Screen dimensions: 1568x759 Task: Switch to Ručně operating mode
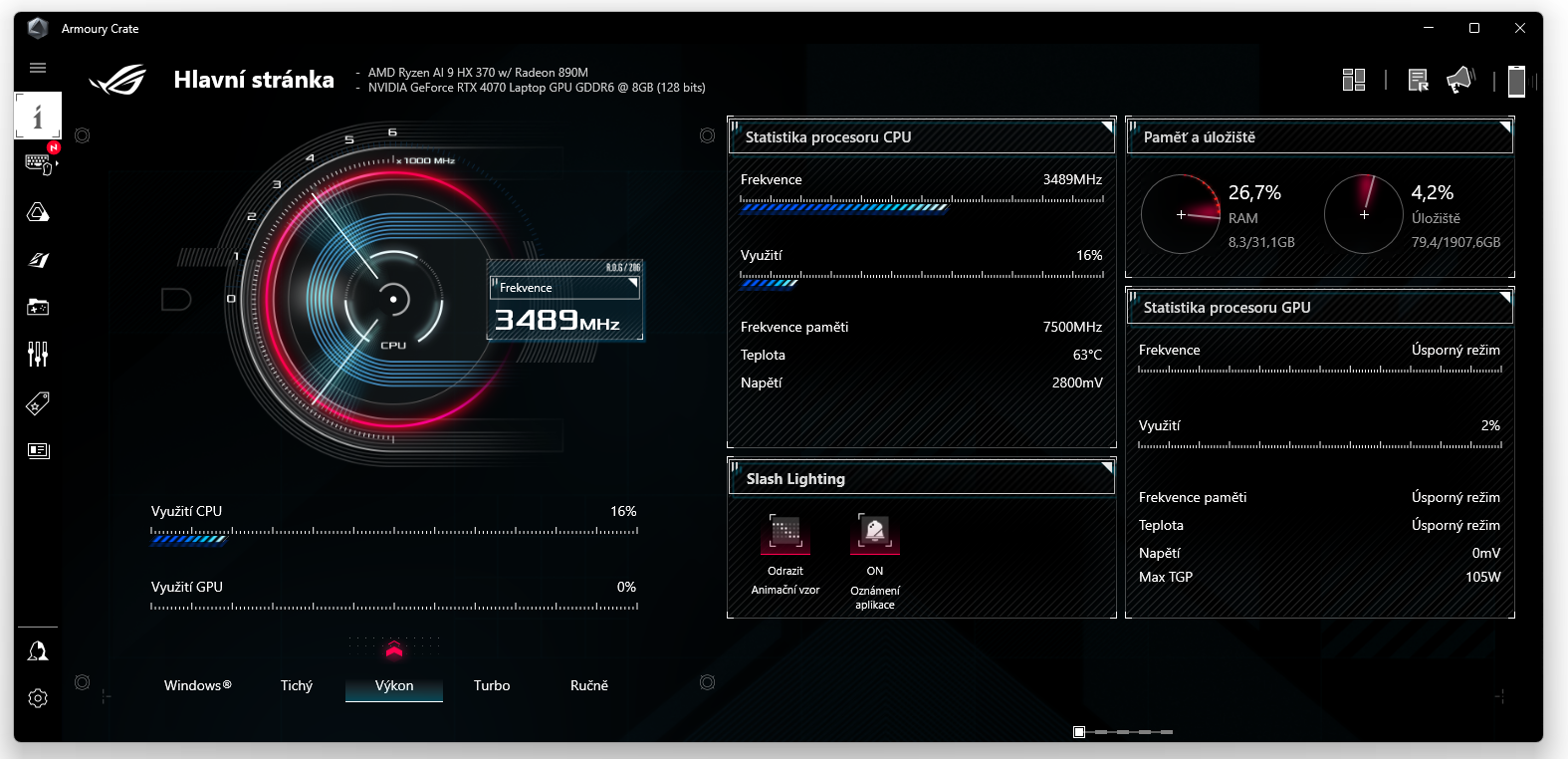pyautogui.click(x=589, y=685)
